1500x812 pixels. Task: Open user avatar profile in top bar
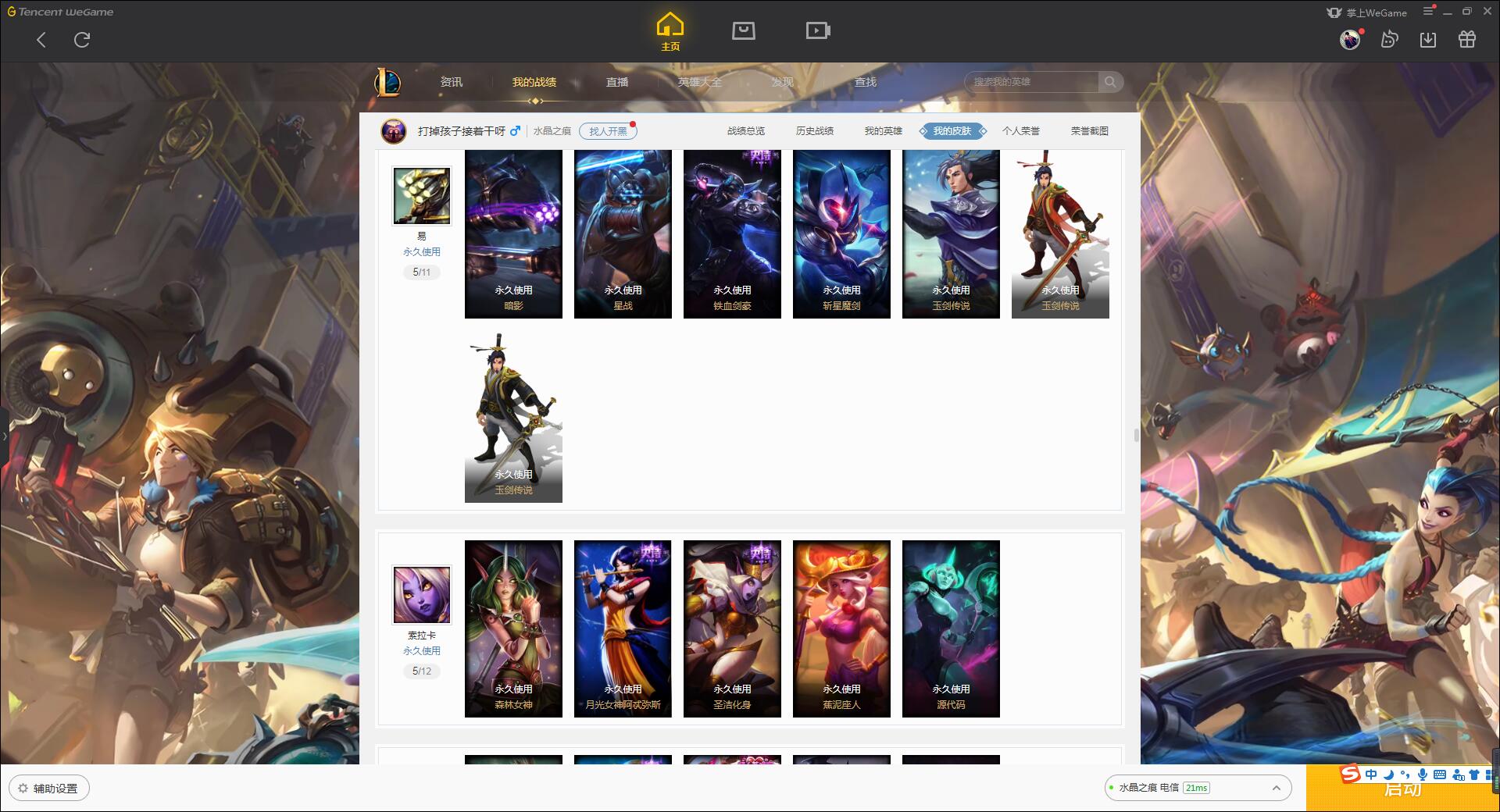tap(1350, 39)
